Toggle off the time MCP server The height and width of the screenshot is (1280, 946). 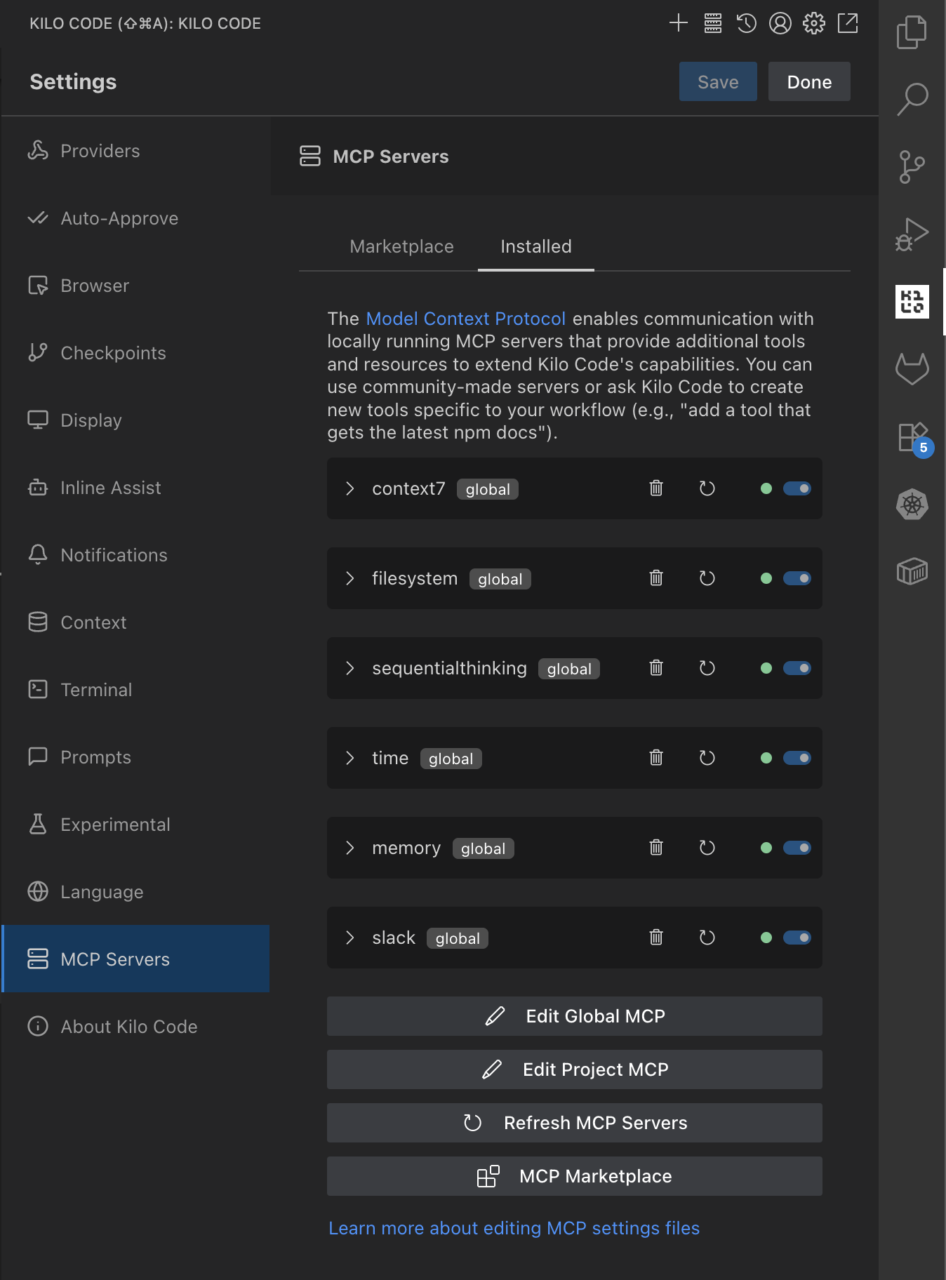point(797,758)
